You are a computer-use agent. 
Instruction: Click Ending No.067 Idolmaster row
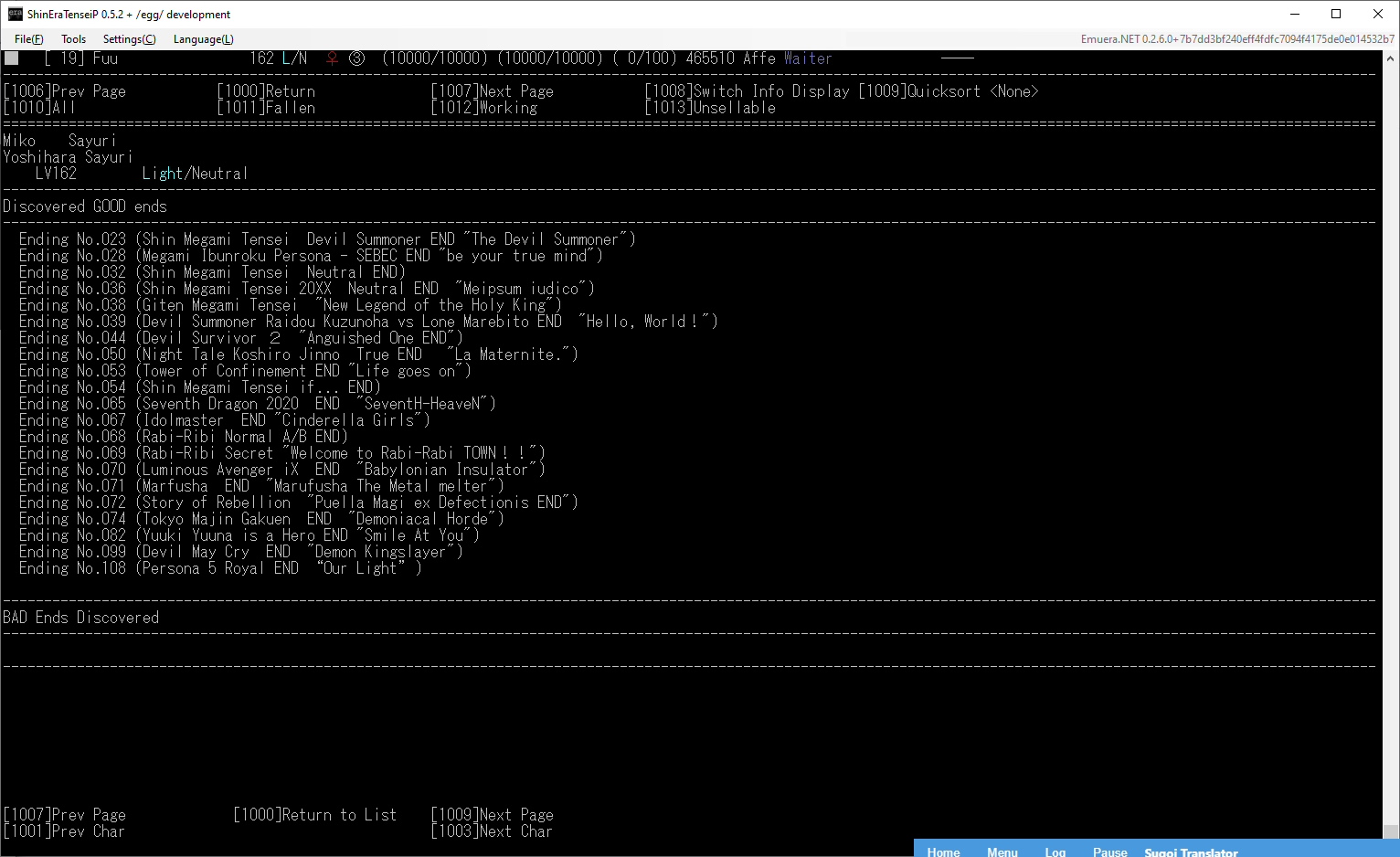(225, 420)
